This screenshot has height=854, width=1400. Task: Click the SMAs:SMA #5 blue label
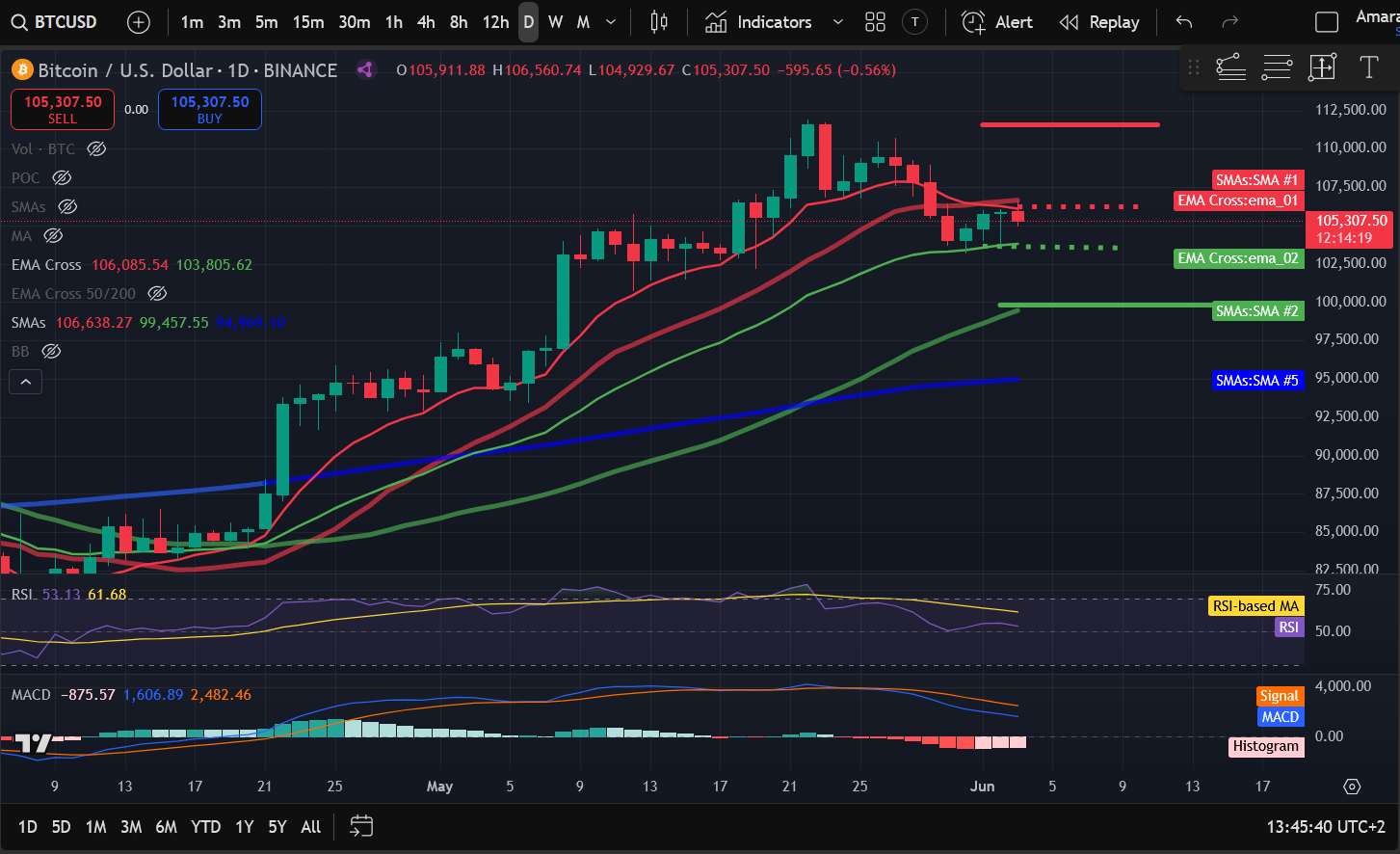point(1257,381)
